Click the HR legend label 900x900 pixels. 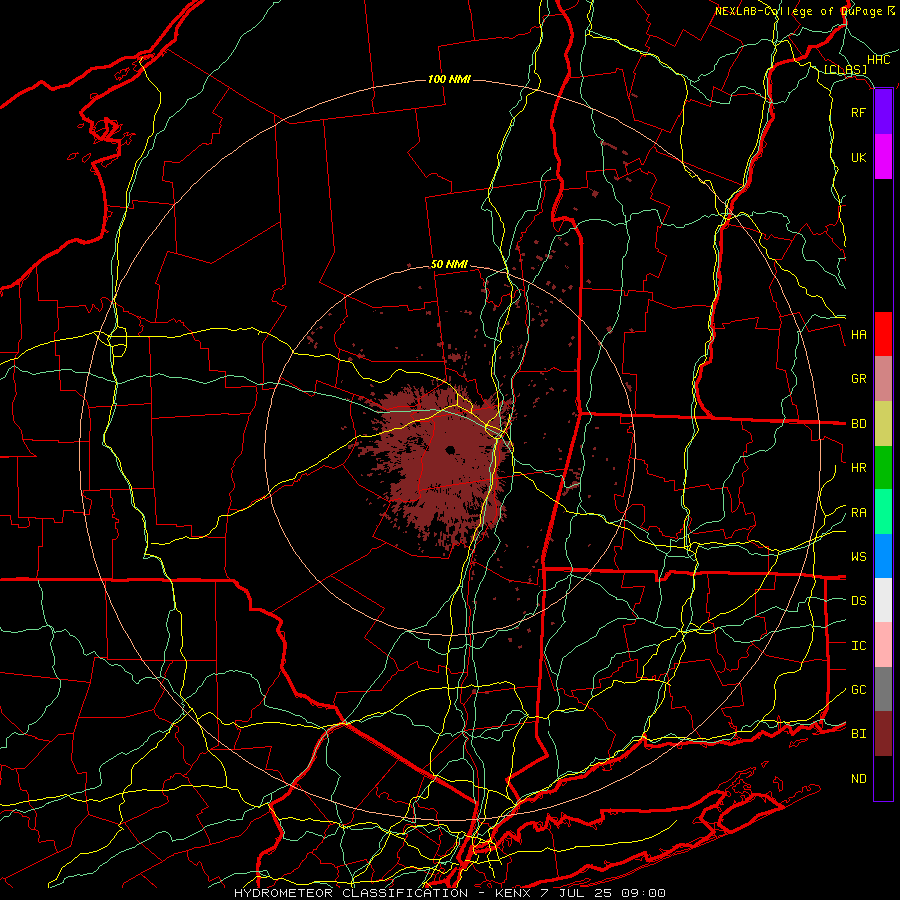tap(858, 468)
